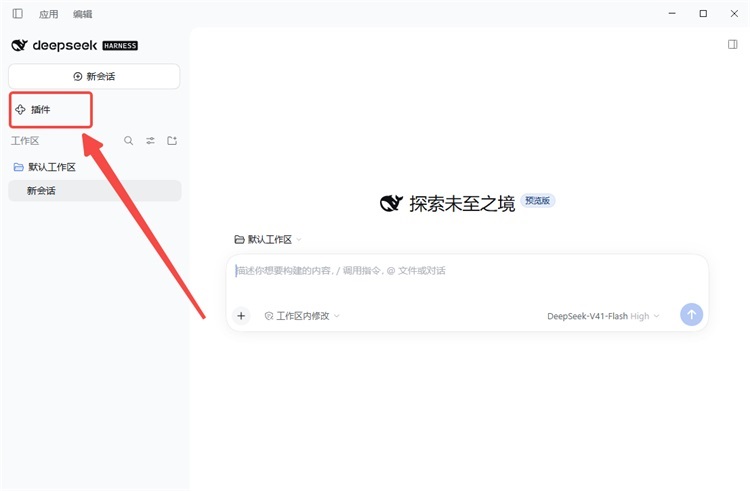The image size is (750, 491).
Task: Click the 预览版 badge next to title
Action: click(538, 200)
